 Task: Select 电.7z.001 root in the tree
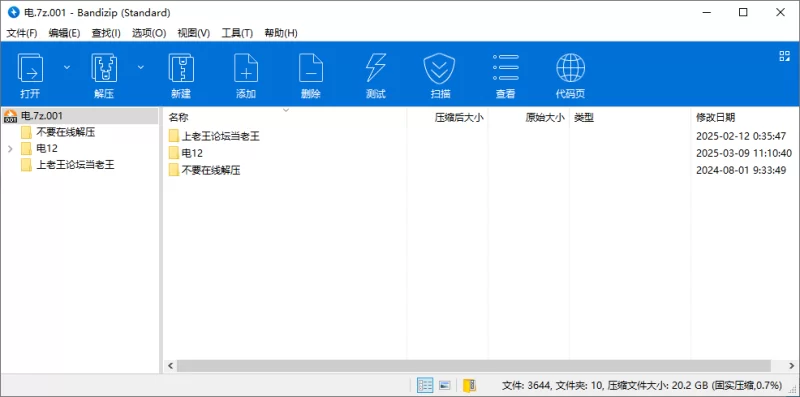pos(42,116)
